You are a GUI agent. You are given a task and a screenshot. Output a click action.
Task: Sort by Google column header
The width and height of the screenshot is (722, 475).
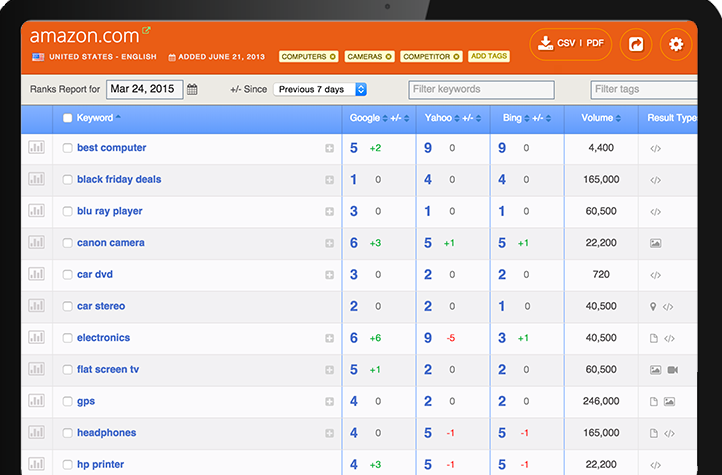pos(364,118)
